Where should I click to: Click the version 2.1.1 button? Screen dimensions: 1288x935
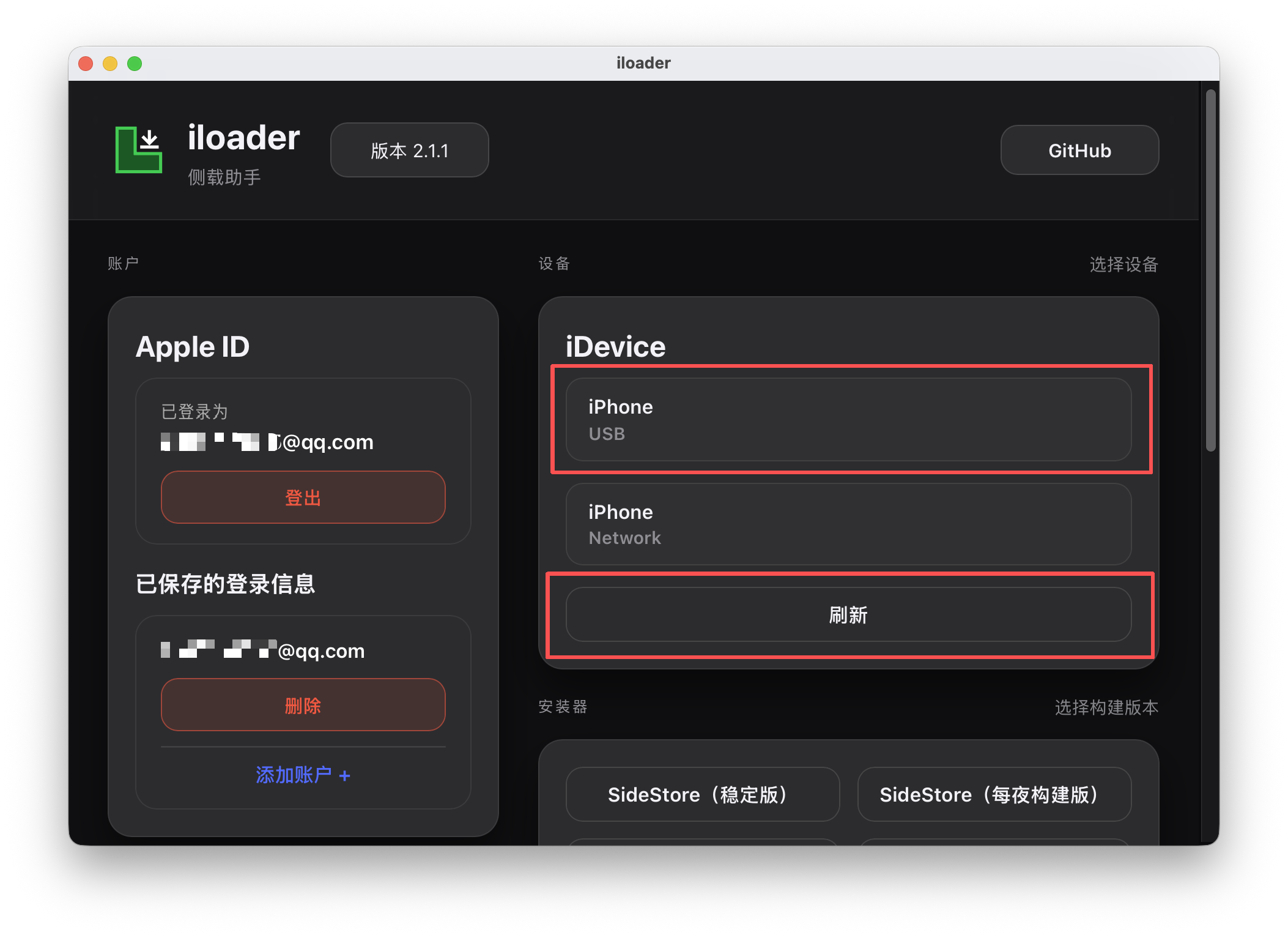409,151
